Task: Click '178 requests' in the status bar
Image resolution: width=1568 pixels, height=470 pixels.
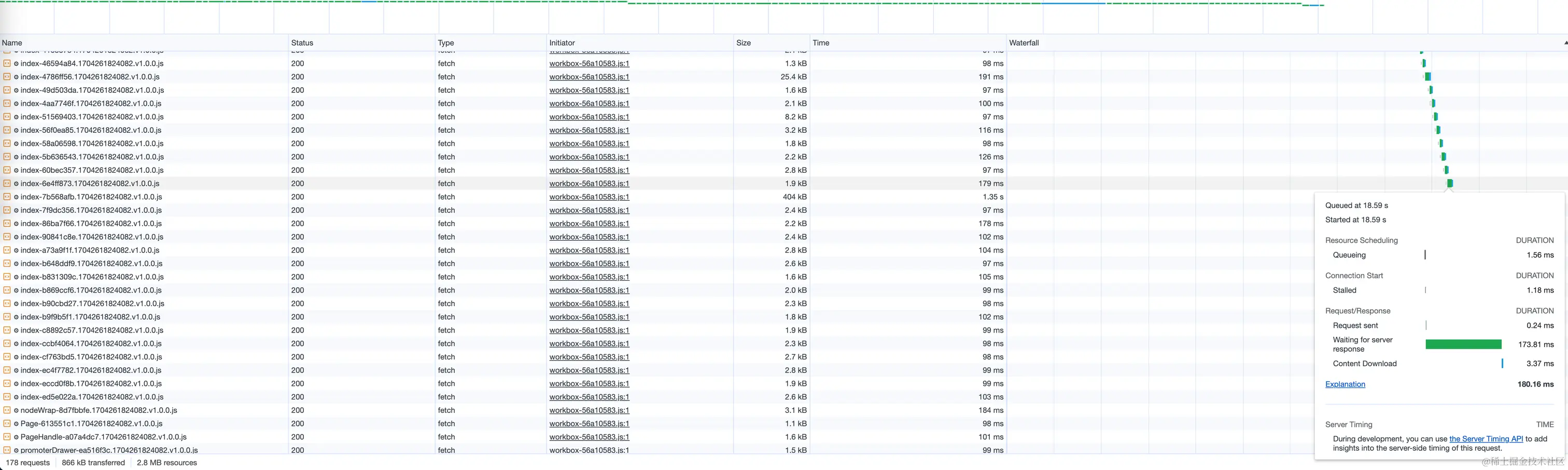Action: 28,463
